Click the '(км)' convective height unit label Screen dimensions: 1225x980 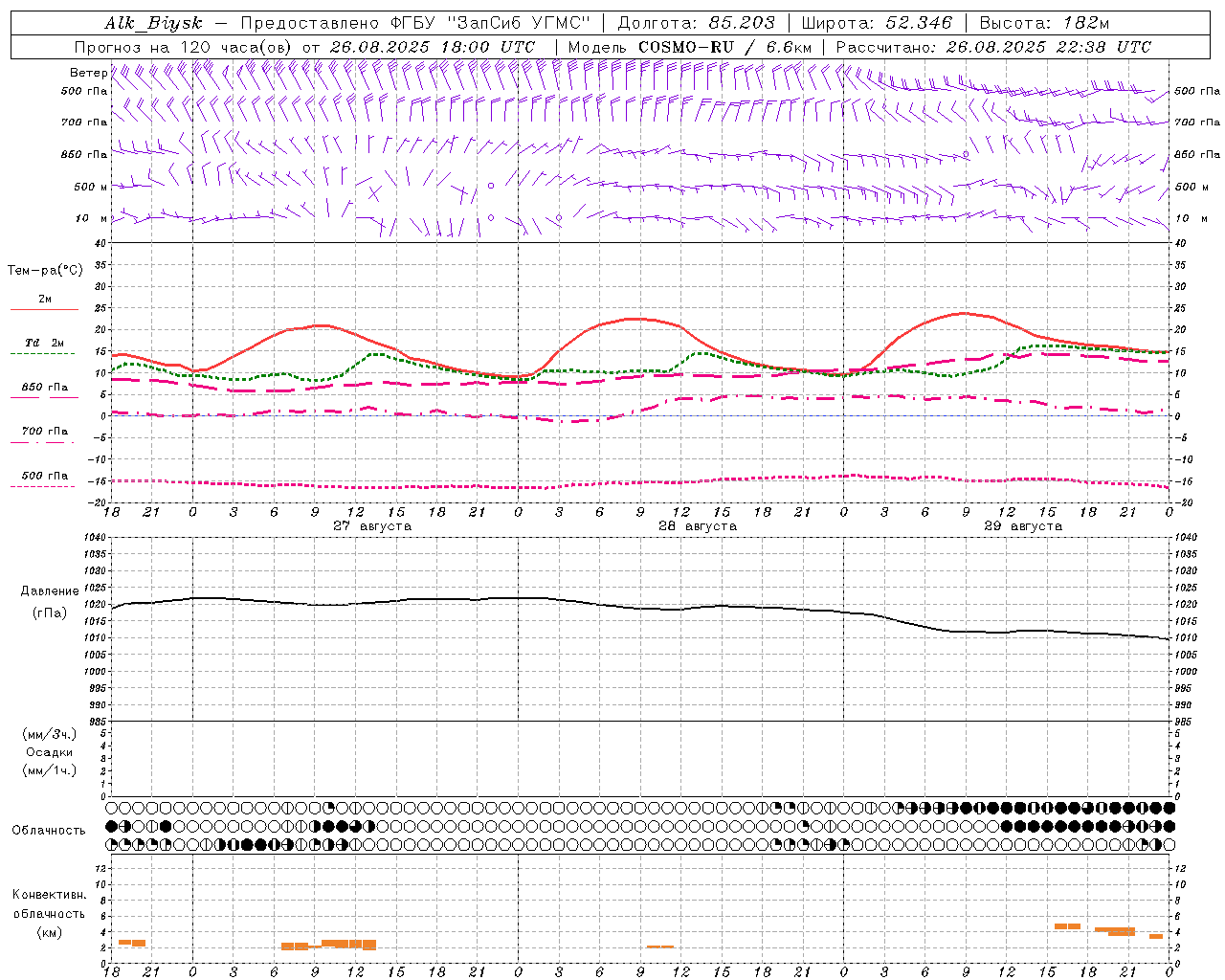(49, 932)
